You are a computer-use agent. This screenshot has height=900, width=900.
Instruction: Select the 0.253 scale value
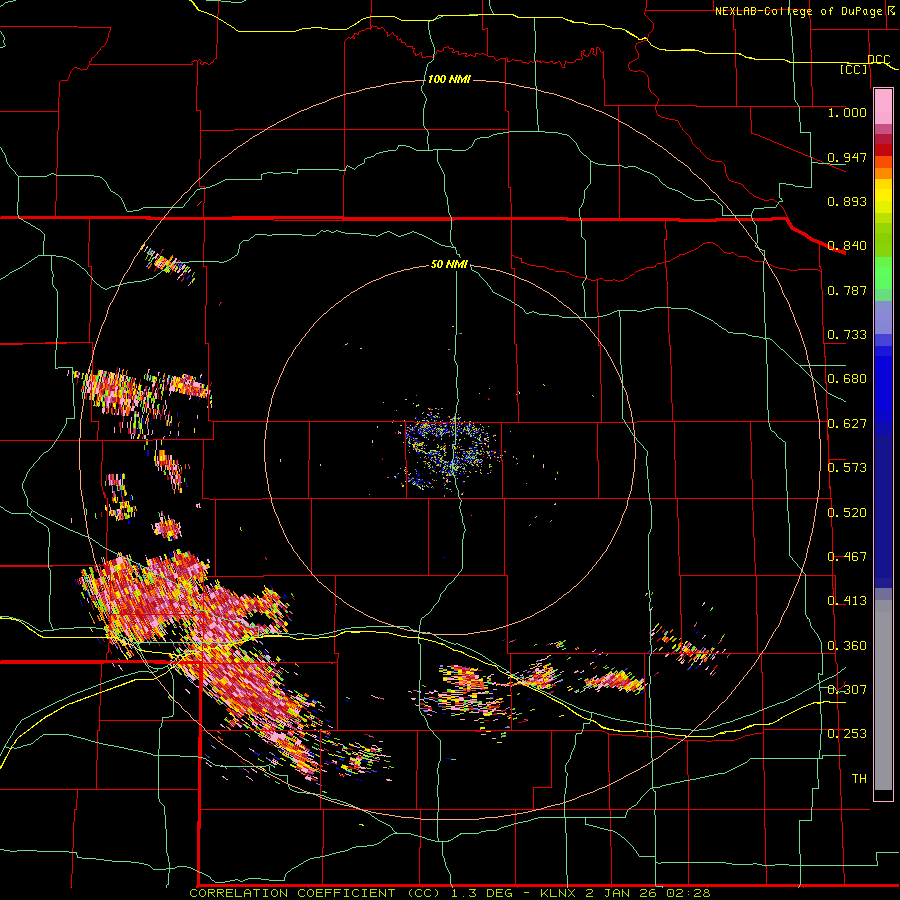(x=847, y=734)
